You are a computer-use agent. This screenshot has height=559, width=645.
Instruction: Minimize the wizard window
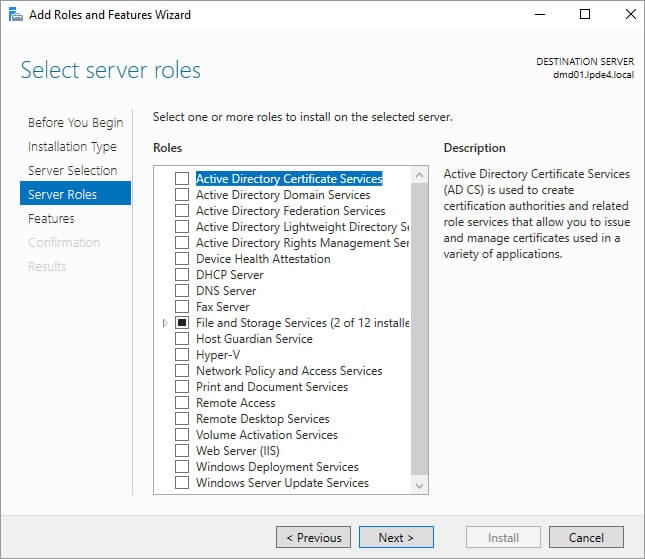[540, 14]
